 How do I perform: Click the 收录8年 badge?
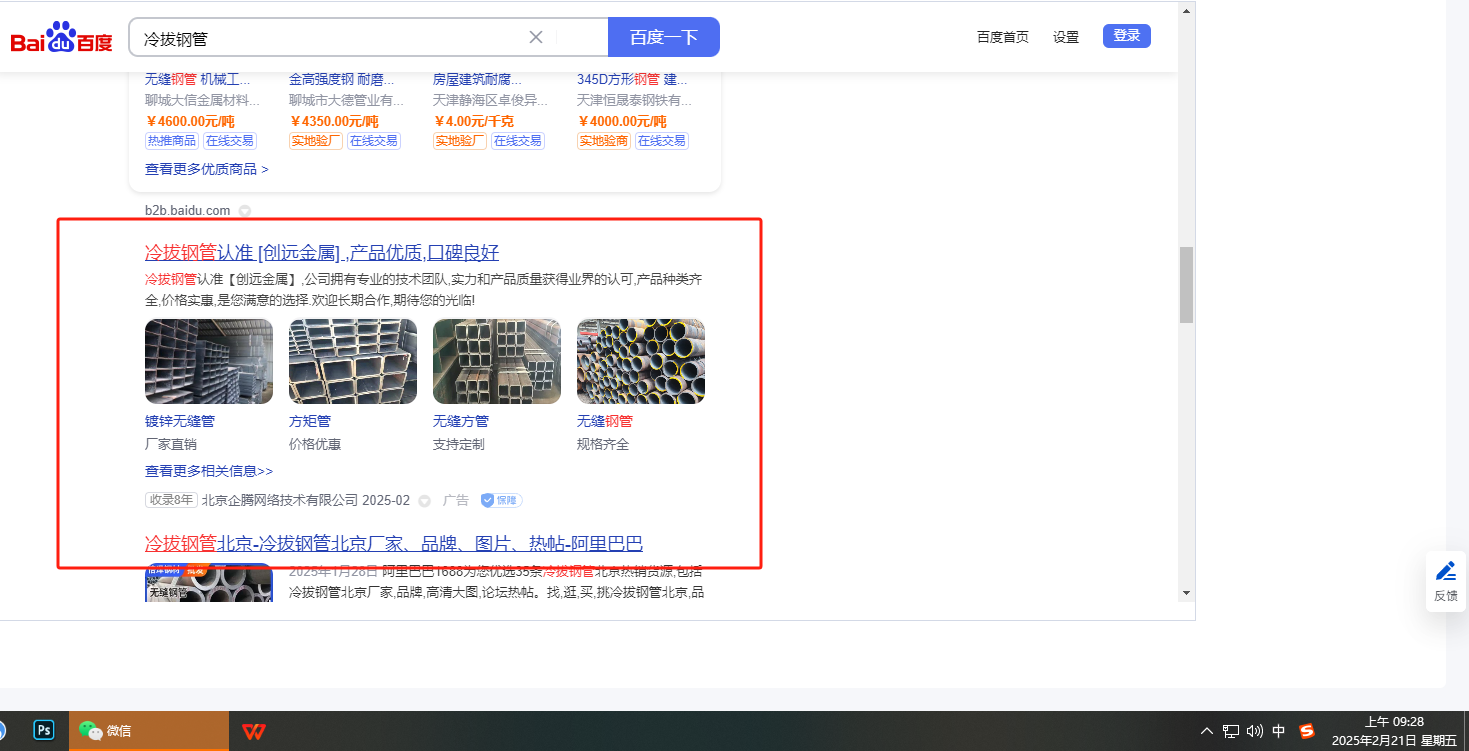(171, 500)
